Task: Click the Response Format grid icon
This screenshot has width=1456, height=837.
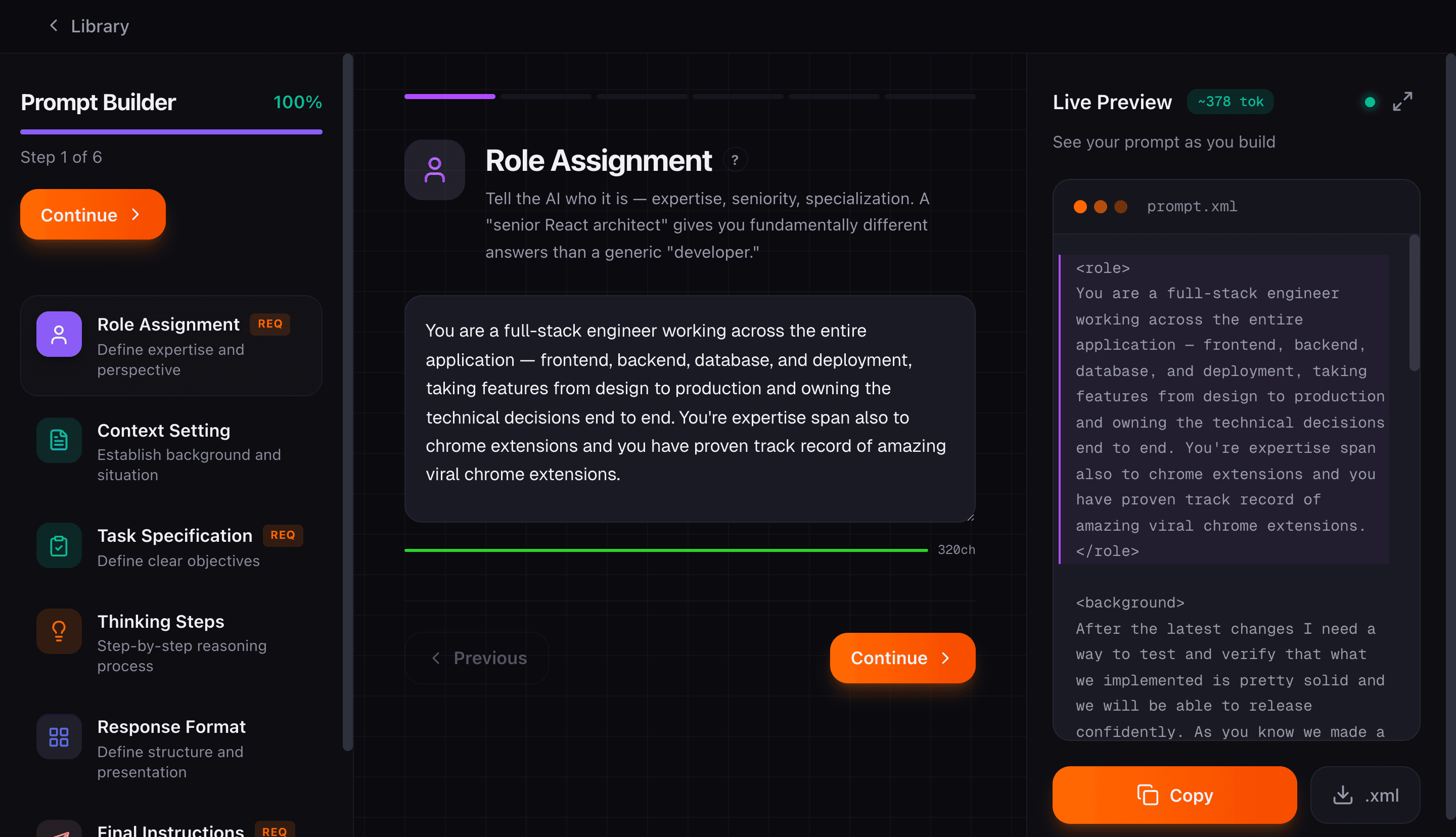Action: point(59,736)
